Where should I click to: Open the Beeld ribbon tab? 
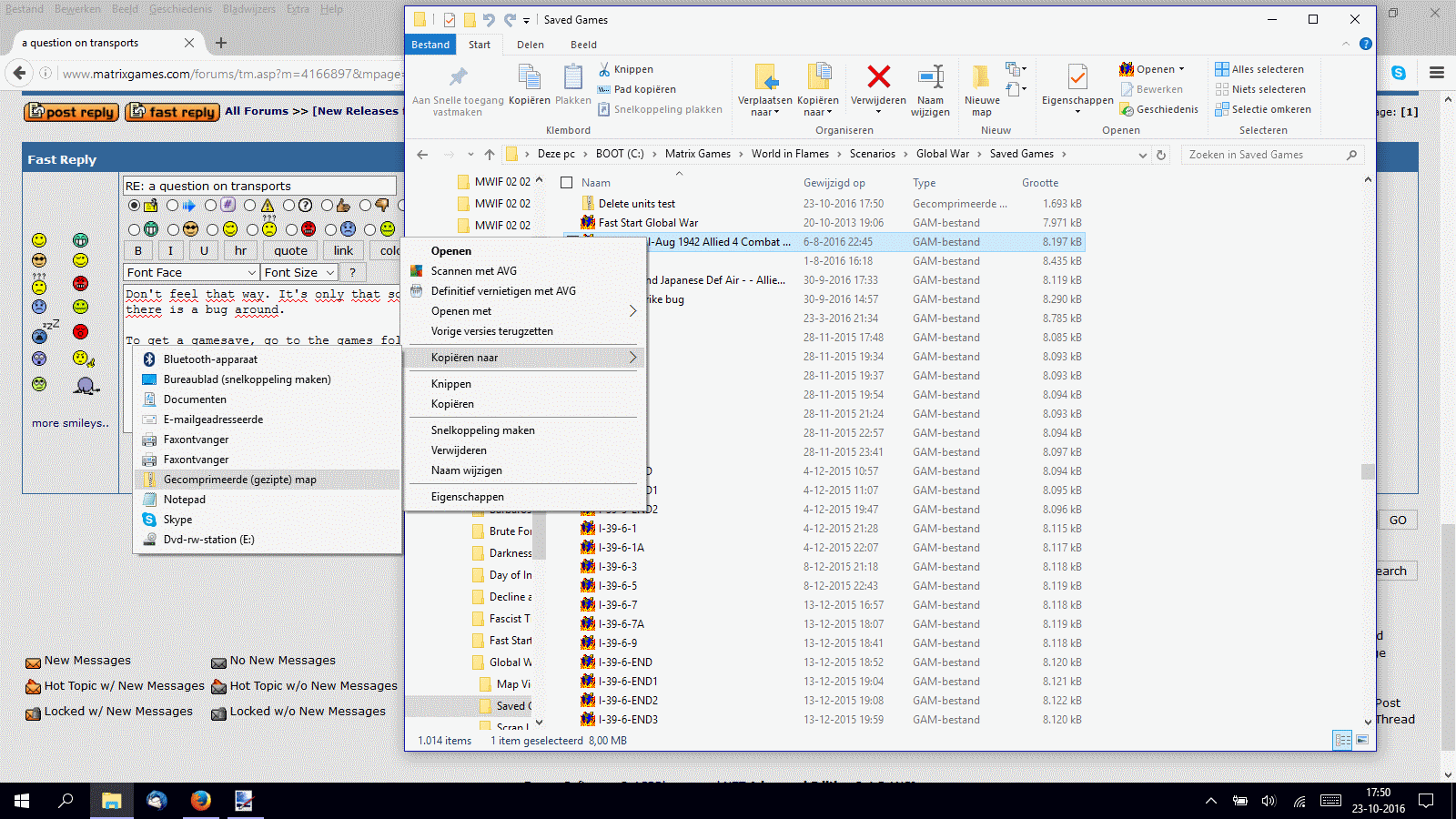[x=583, y=45]
